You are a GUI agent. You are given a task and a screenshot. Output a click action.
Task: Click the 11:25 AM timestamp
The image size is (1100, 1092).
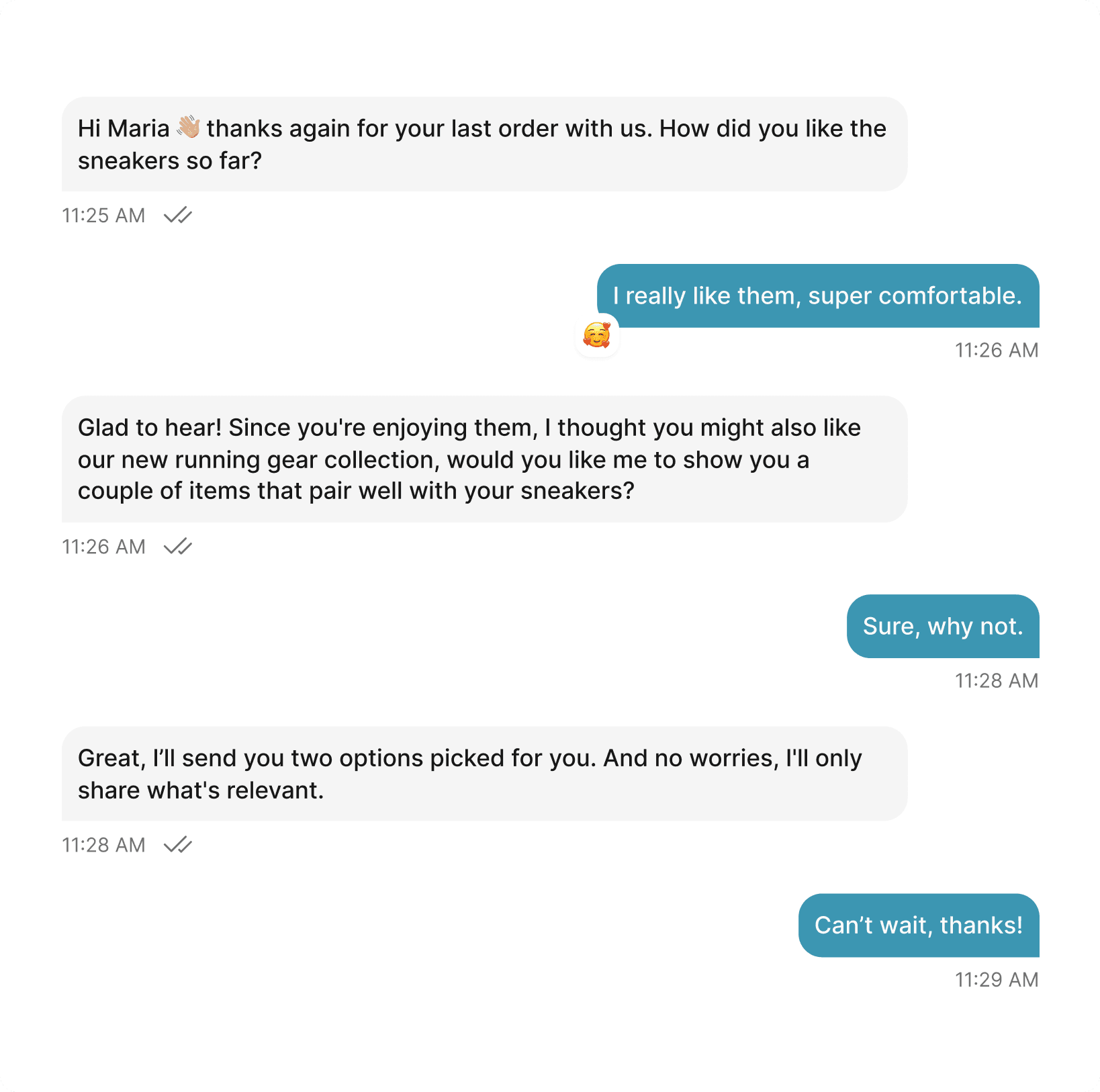[x=103, y=216]
